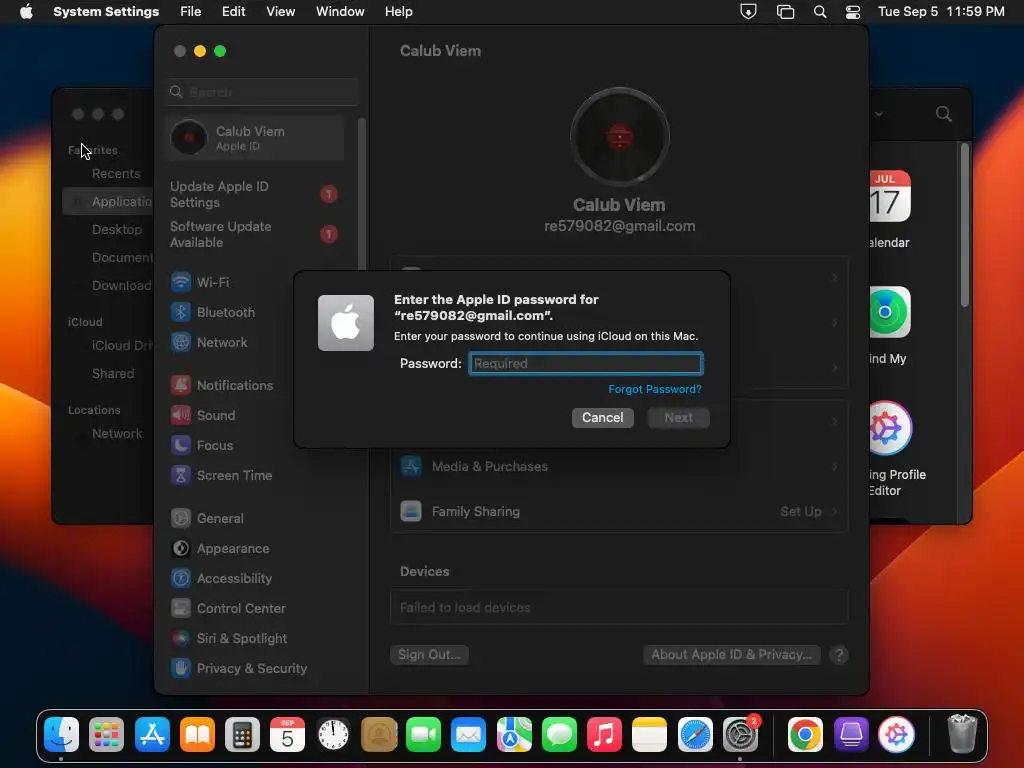1024x768 pixels.
Task: Click search icon in Finder window
Action: (x=943, y=114)
